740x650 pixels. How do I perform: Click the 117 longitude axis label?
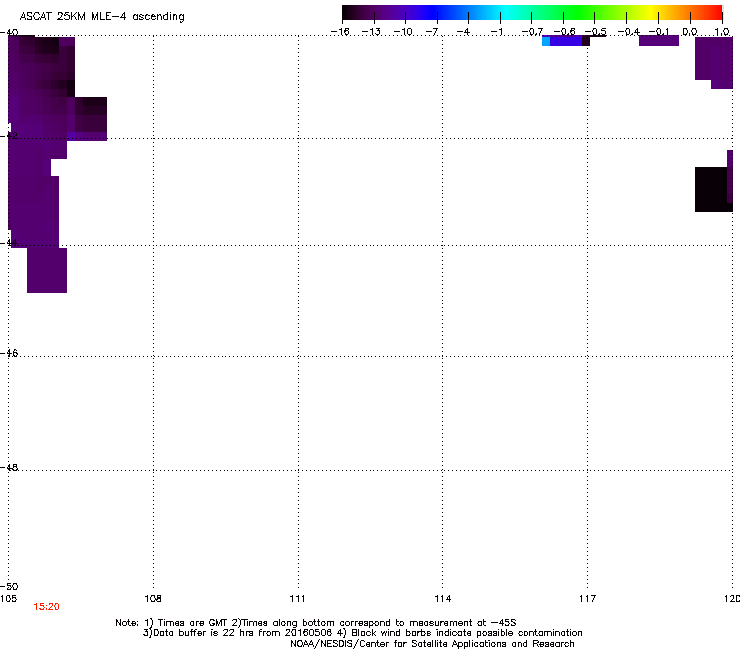[587, 599]
